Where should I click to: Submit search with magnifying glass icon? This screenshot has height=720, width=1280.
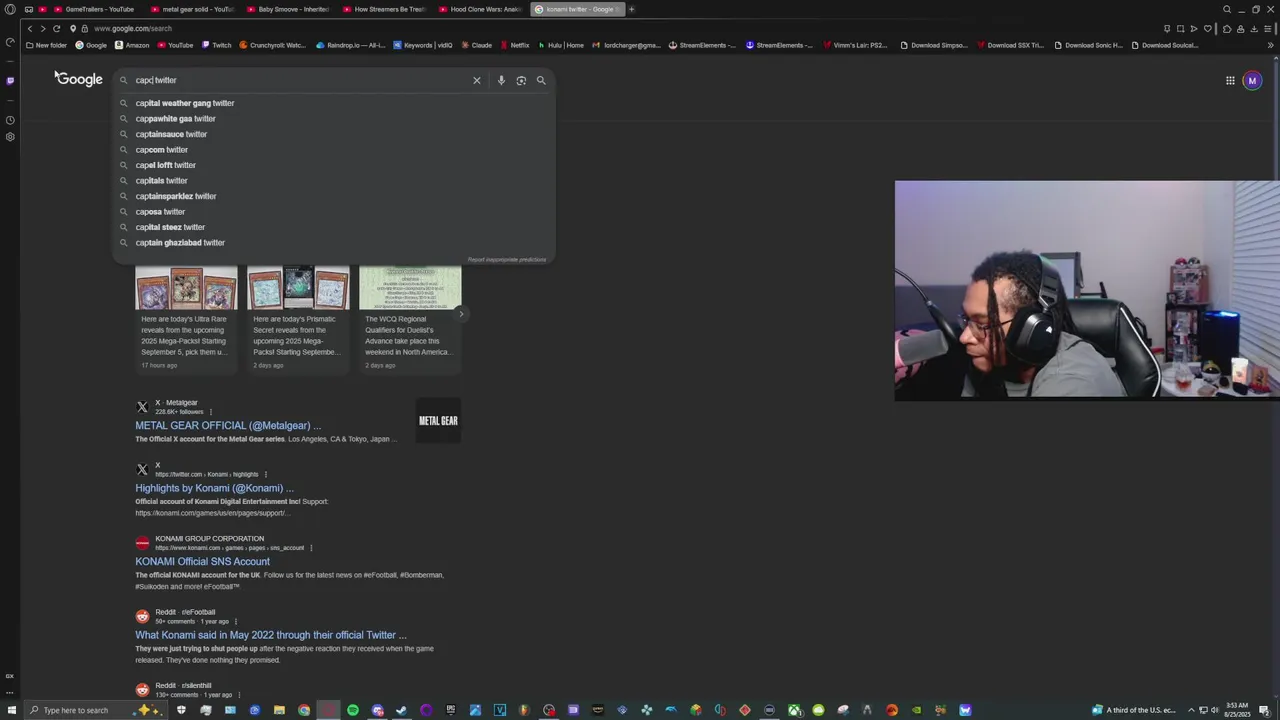tap(541, 80)
